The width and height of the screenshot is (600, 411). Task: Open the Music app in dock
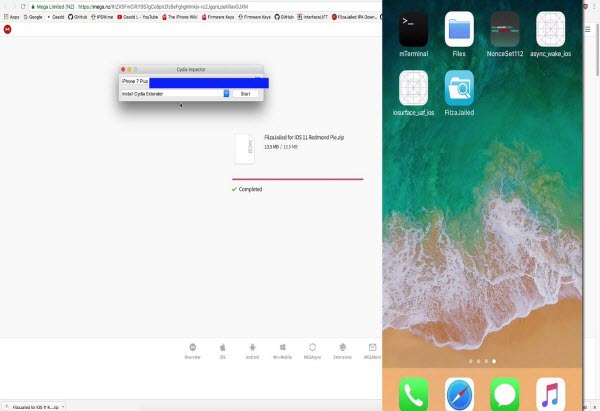pyautogui.click(x=551, y=395)
